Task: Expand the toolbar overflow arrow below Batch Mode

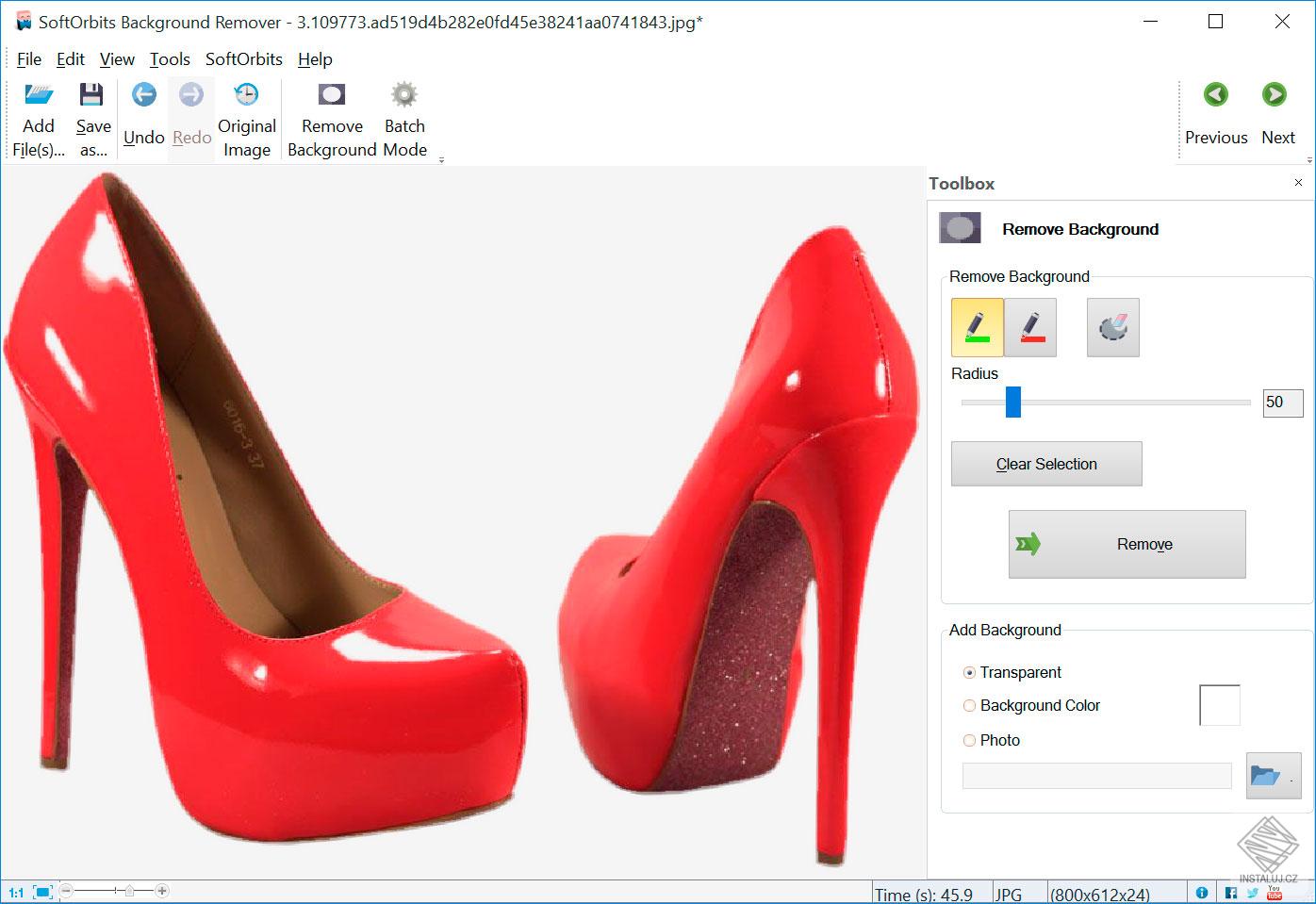Action: point(440,159)
